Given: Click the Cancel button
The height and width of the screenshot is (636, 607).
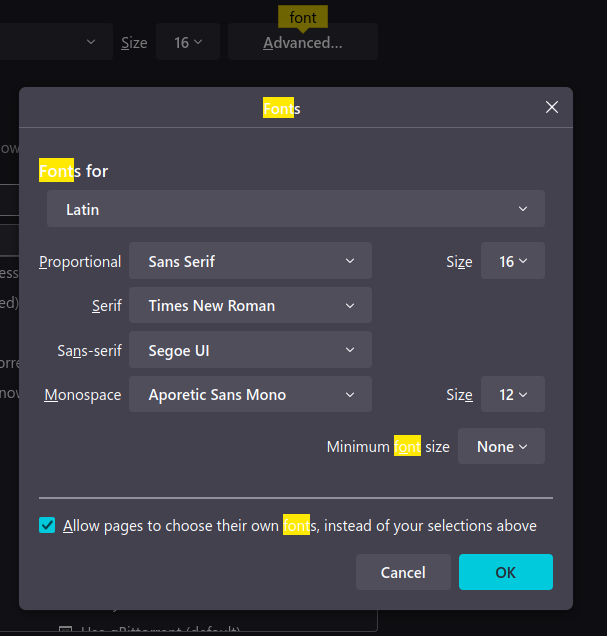Looking at the screenshot, I should coord(403,572).
